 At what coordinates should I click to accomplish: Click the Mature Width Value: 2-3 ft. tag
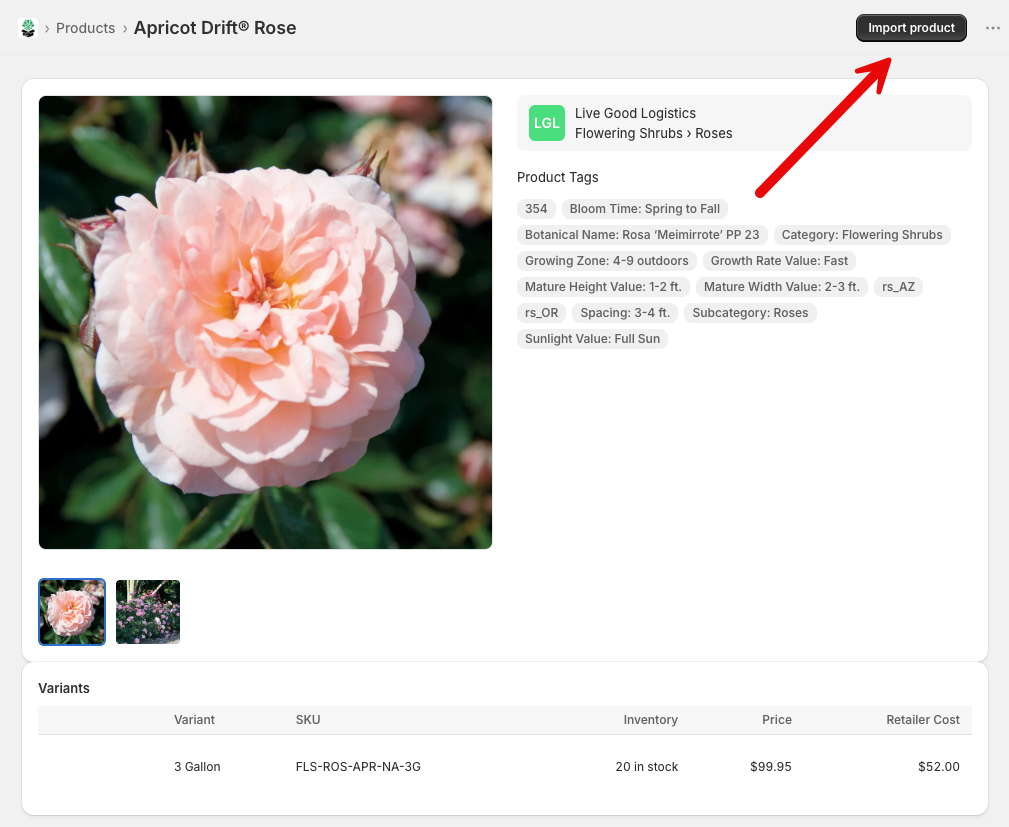(781, 287)
